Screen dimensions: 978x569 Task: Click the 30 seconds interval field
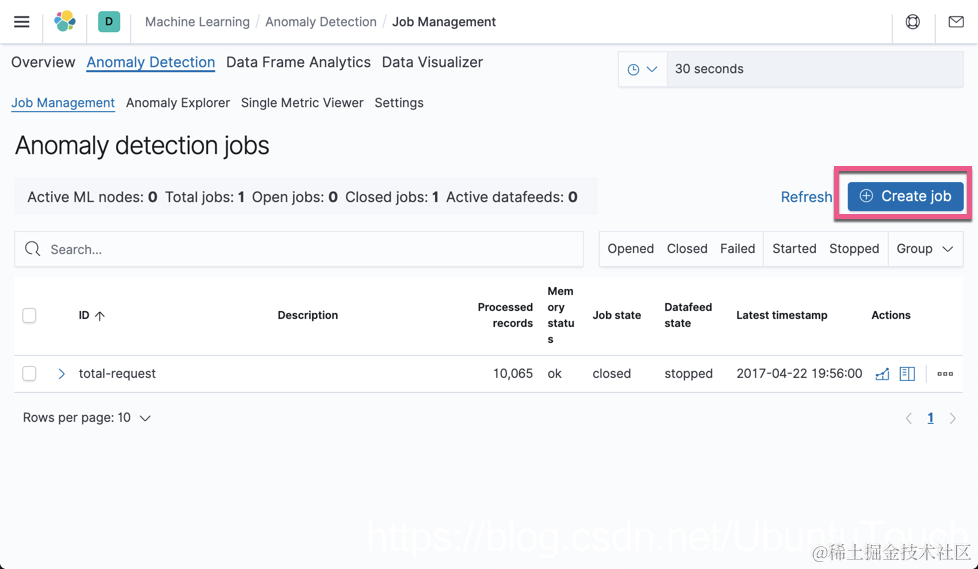815,69
